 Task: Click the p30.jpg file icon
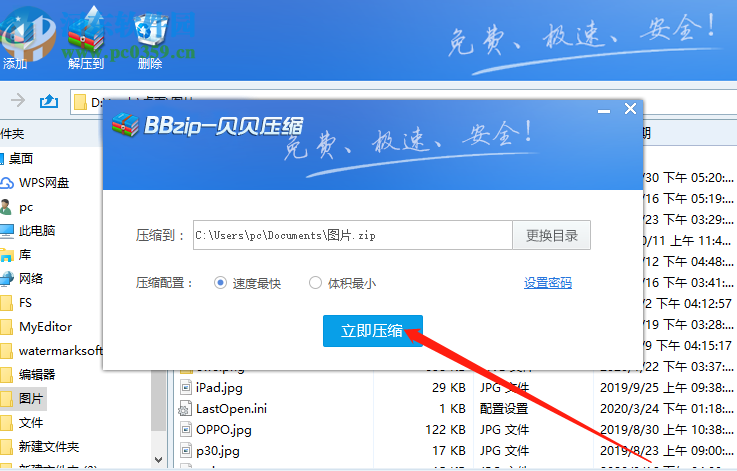(x=186, y=451)
